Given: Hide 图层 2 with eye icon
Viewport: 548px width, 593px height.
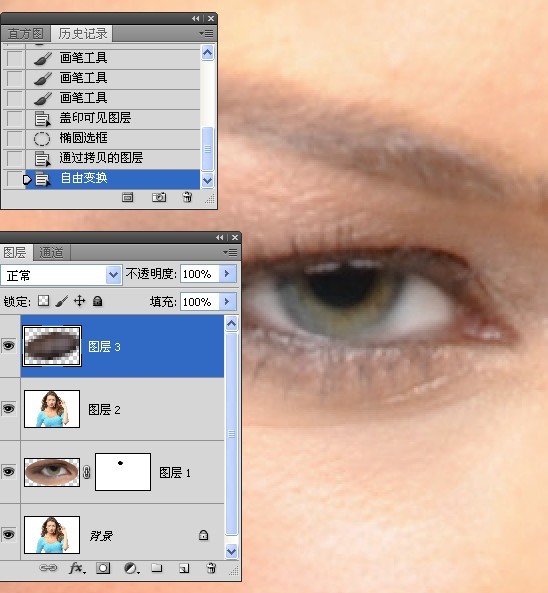Looking at the screenshot, I should pyautogui.click(x=9, y=408).
